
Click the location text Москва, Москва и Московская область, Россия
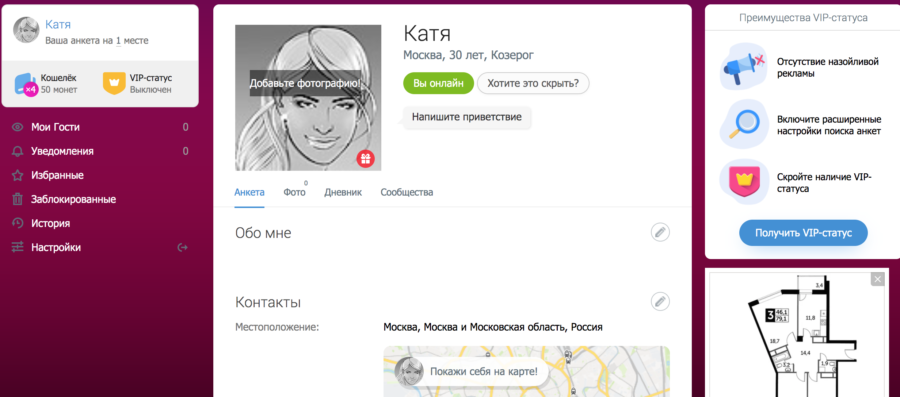click(x=493, y=328)
